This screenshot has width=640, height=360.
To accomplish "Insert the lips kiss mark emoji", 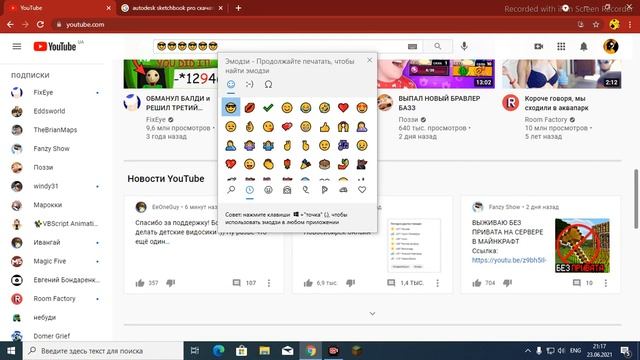I will (x=249, y=108).
